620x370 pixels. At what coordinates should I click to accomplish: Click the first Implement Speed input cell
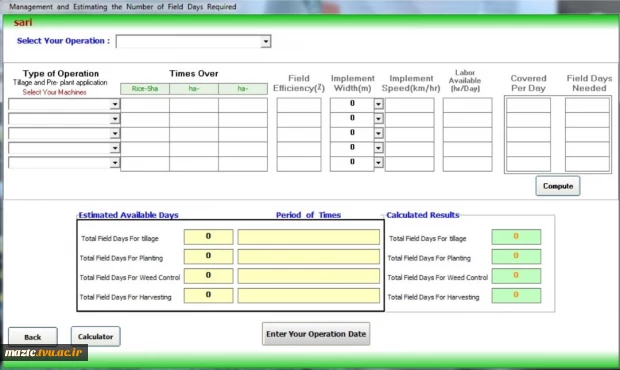[409, 105]
